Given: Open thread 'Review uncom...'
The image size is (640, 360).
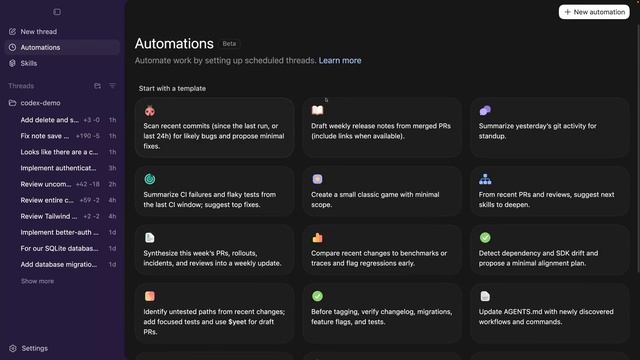Looking at the screenshot, I should pyautogui.click(x=62, y=184).
